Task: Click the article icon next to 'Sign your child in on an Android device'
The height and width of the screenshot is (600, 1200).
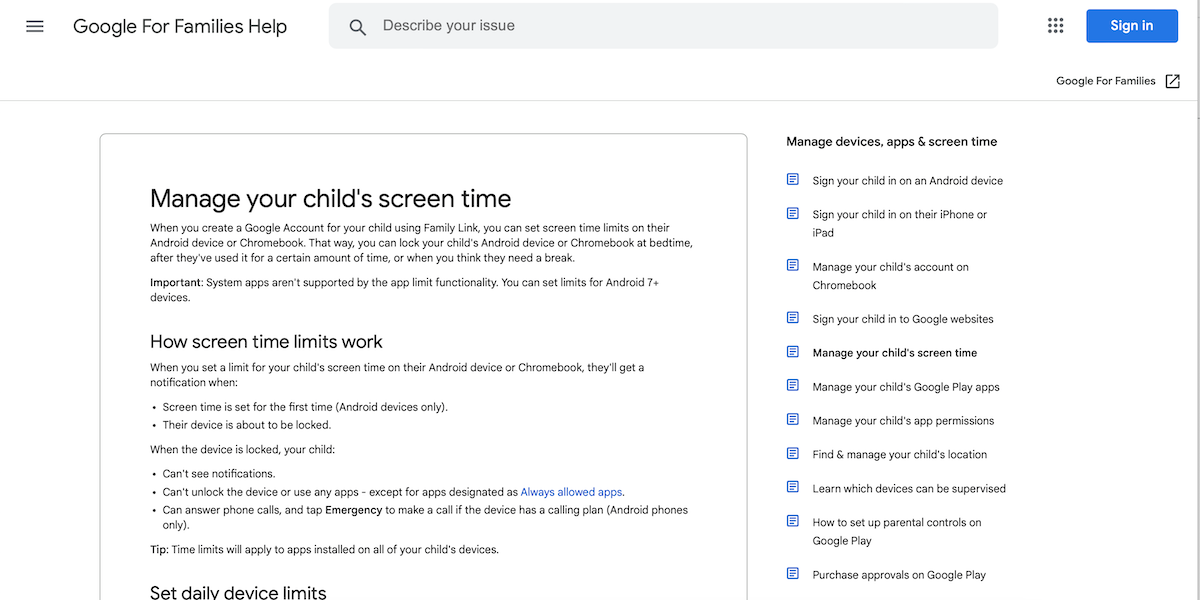Action: [x=792, y=179]
